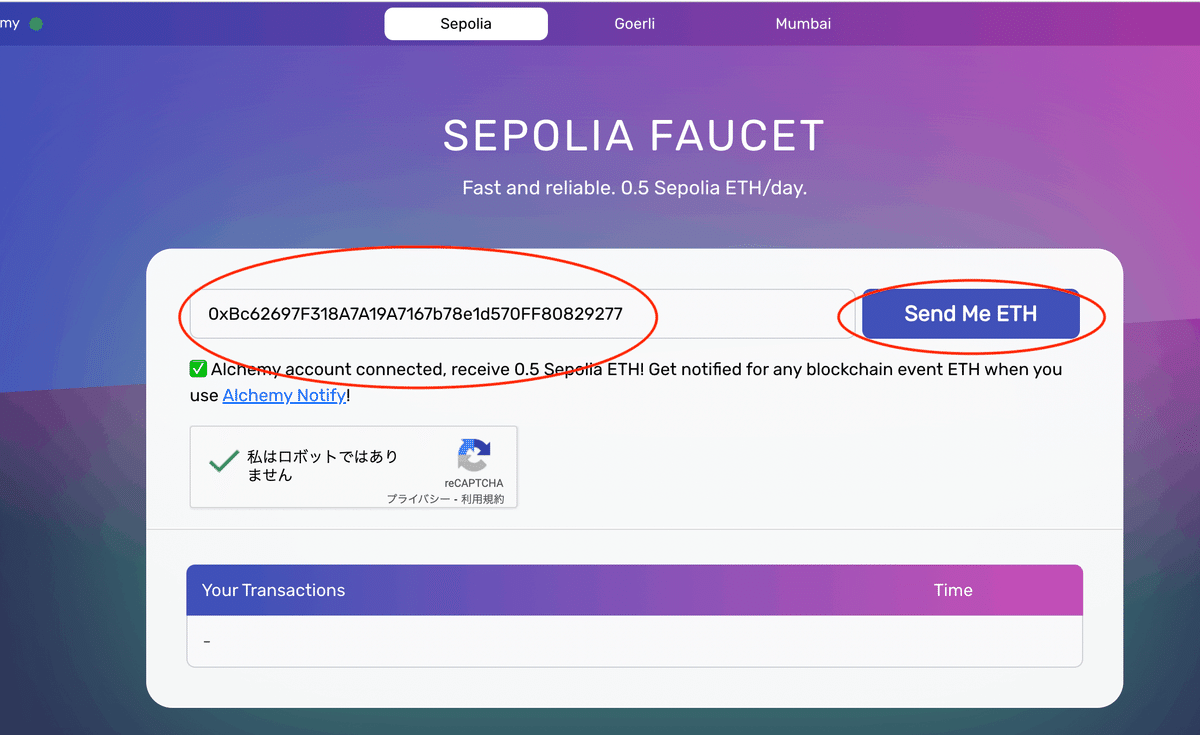
Task: Toggle the reCAPTCHA 私はロボットではありません checkbox
Action: [223, 464]
